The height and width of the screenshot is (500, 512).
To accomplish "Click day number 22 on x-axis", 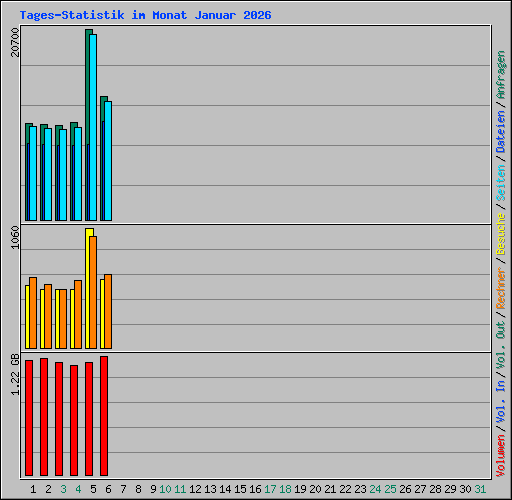I will (x=345, y=489).
